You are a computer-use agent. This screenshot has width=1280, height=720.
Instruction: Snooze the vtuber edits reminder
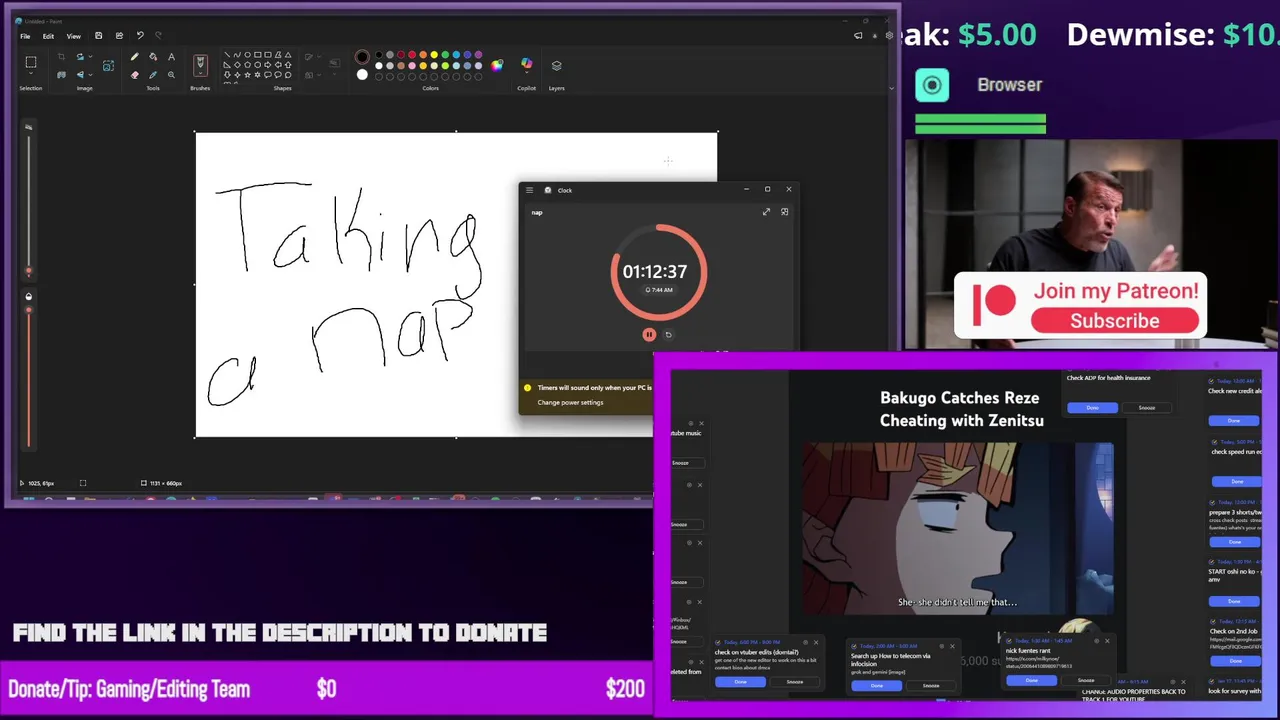pyautogui.click(x=794, y=682)
